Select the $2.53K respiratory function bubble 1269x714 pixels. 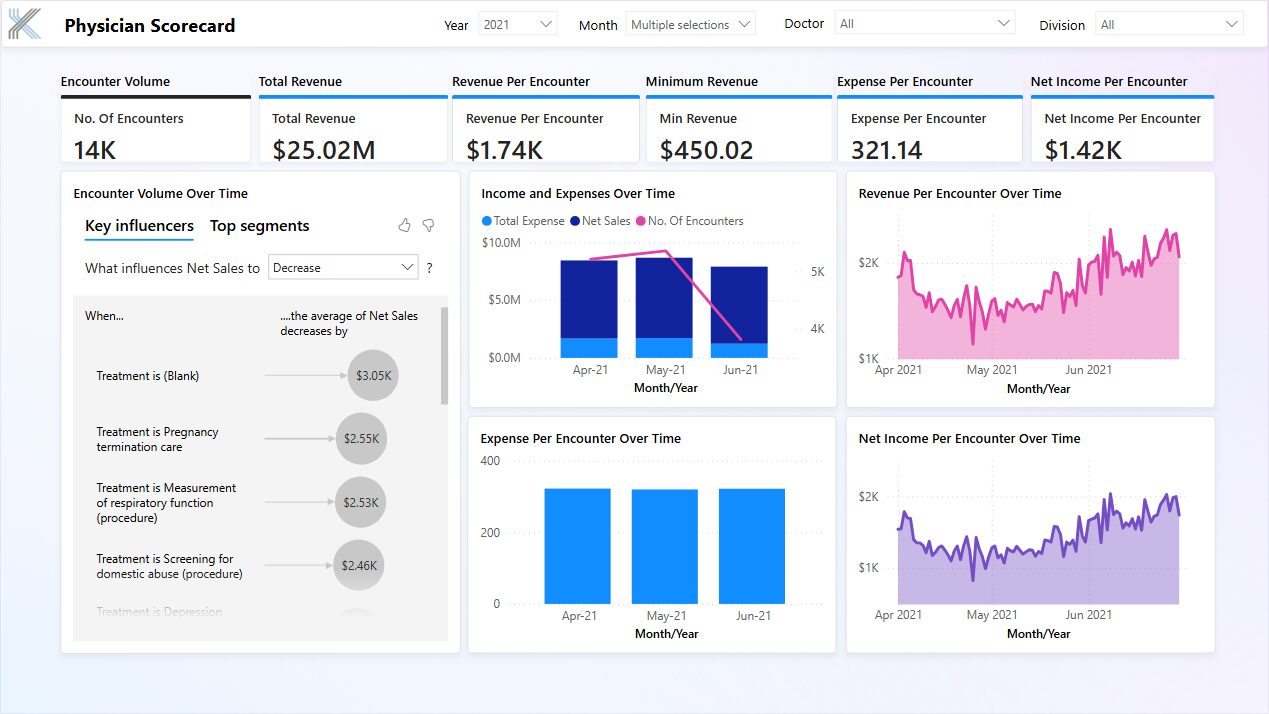360,503
